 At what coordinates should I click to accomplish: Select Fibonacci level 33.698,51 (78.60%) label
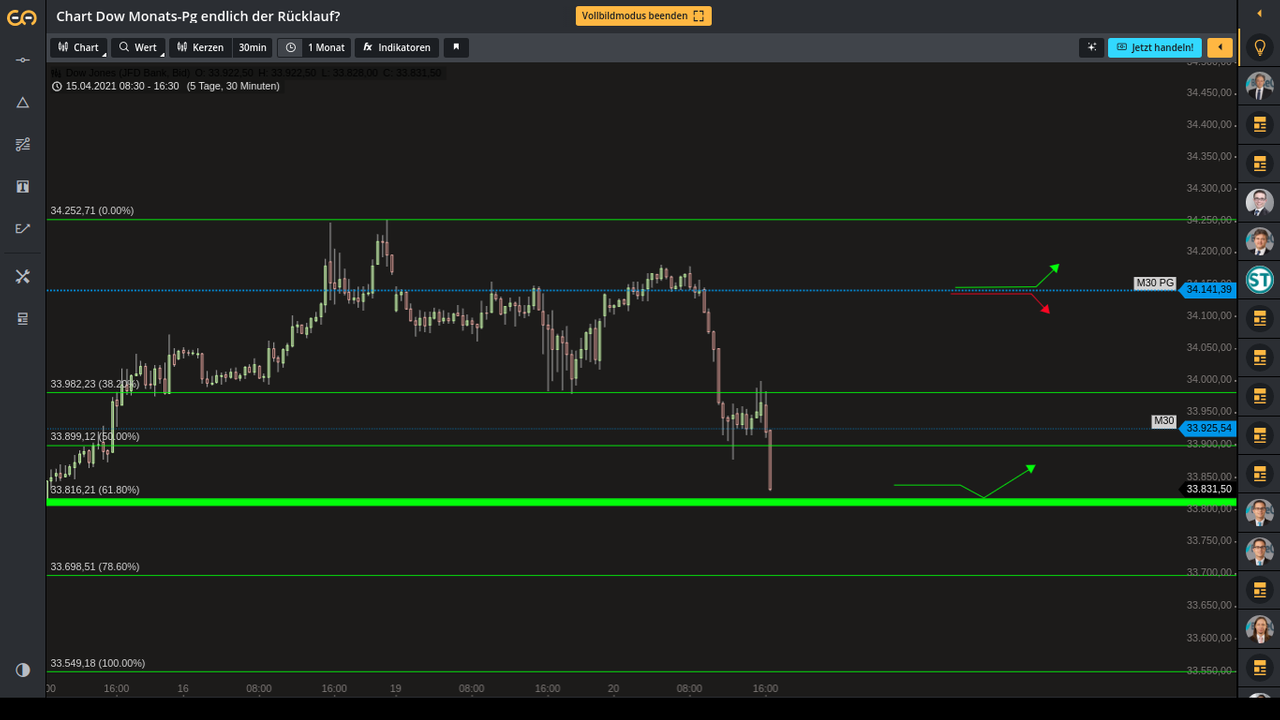[x=95, y=567]
